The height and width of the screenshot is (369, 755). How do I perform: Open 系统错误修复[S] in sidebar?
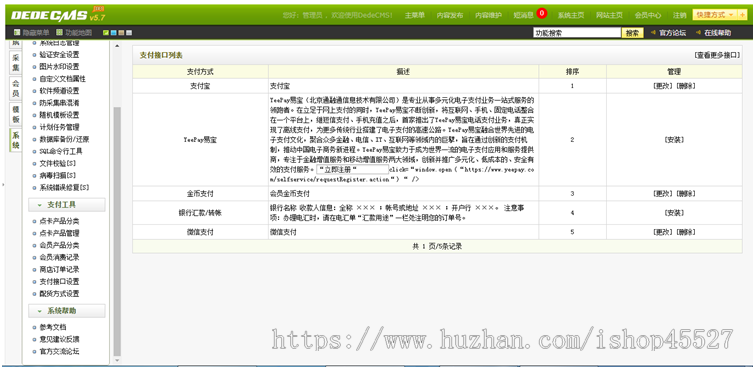coord(64,187)
